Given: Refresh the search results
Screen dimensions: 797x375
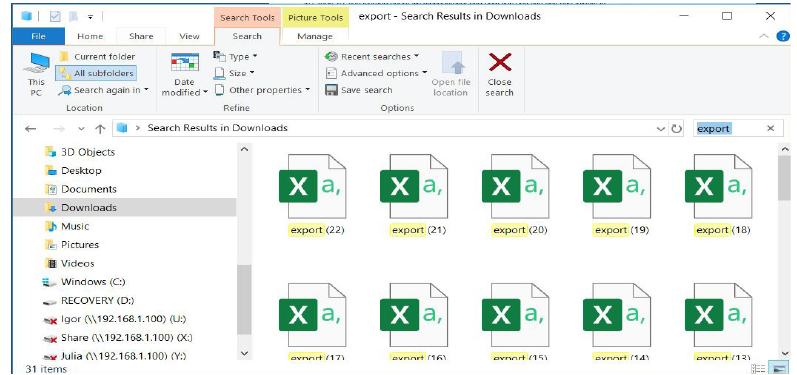Looking at the screenshot, I should [676, 129].
